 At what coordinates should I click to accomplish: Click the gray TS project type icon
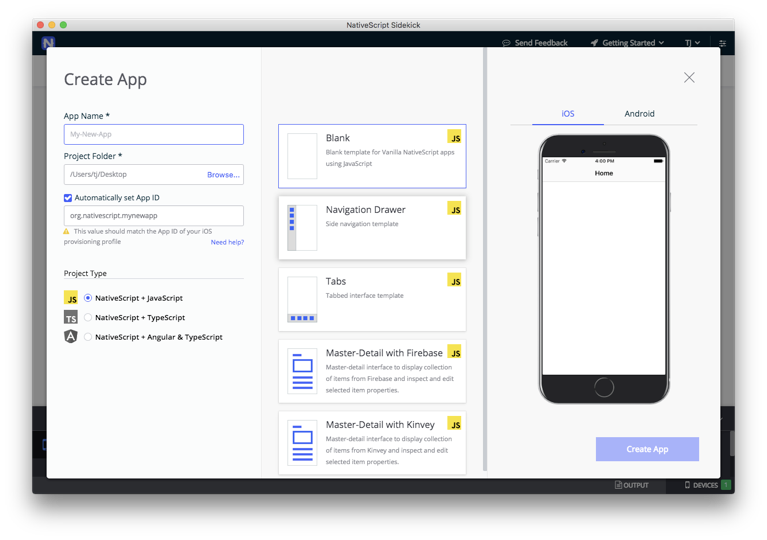coord(71,317)
